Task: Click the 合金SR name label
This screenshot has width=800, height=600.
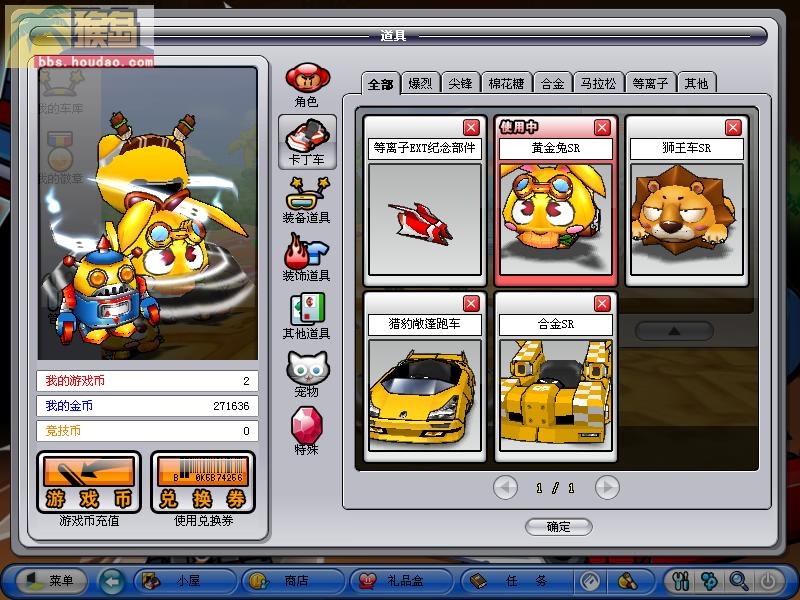Action: pos(556,324)
